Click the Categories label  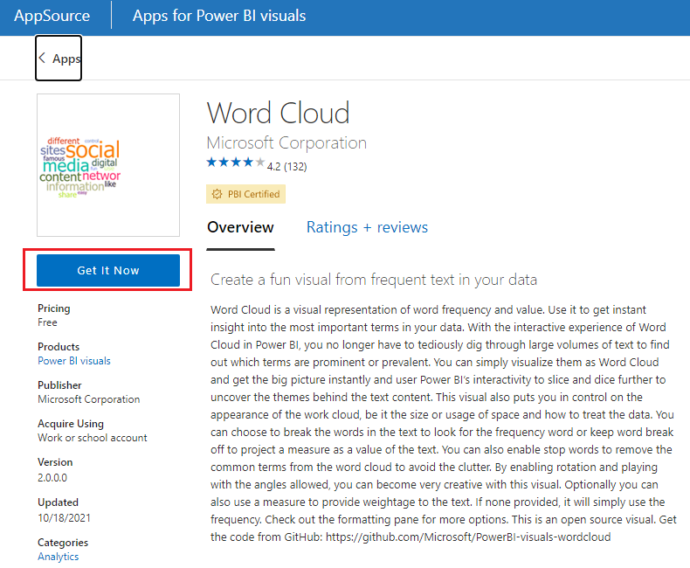63,542
